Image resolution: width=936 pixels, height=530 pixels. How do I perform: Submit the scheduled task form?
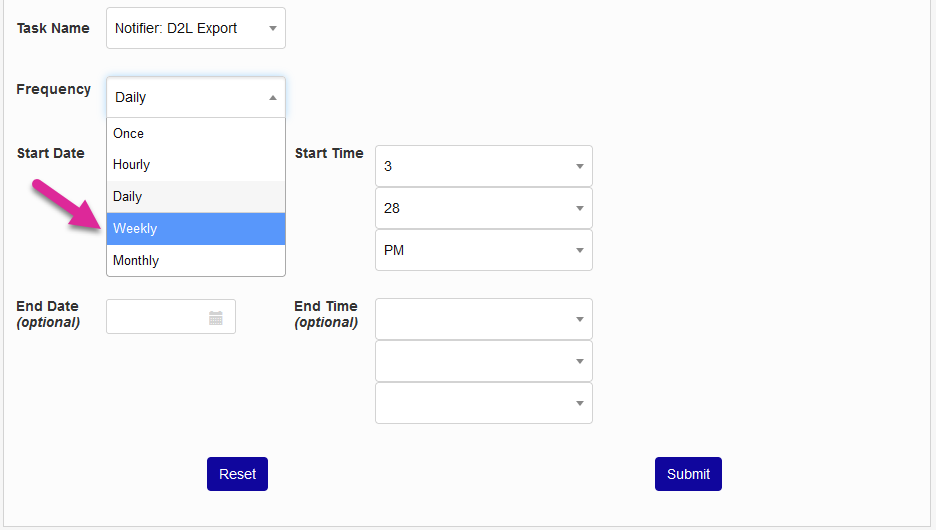[688, 474]
